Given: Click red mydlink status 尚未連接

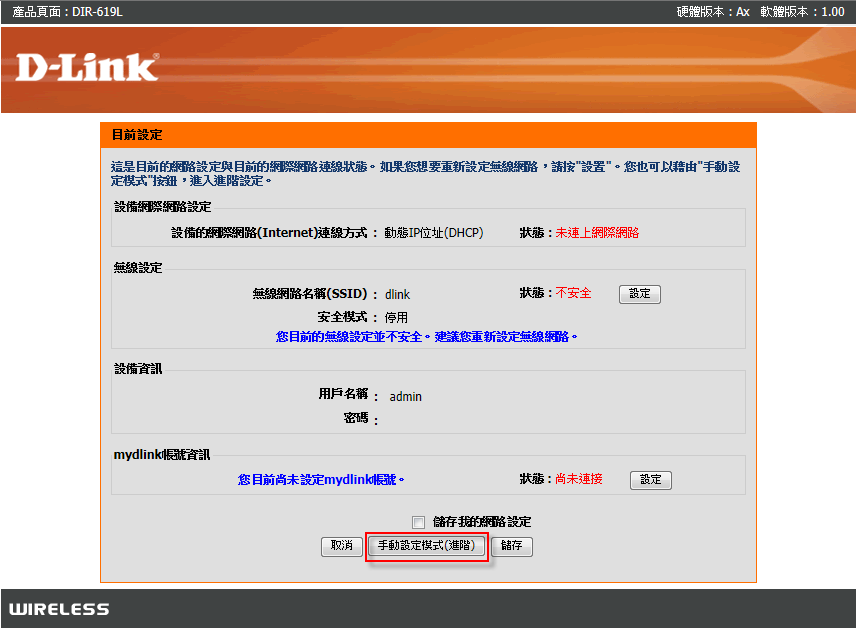Looking at the screenshot, I should (x=579, y=479).
